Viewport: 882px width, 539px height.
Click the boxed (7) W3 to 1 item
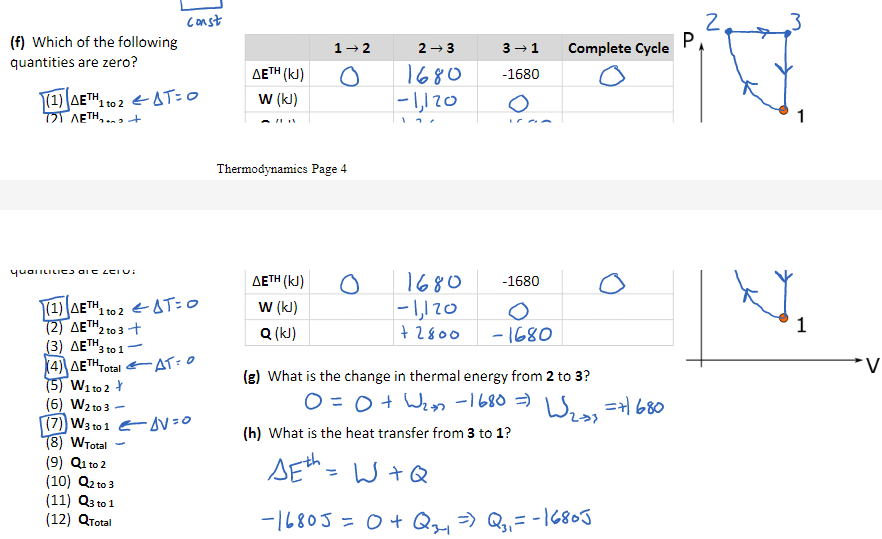pyautogui.click(x=75, y=424)
